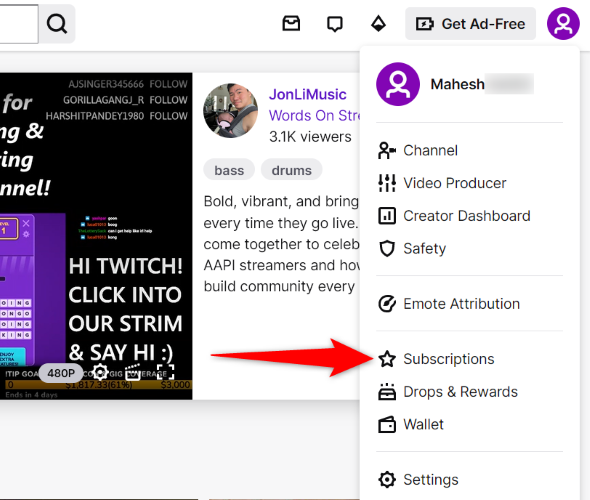Select the Mahesh username in dropdown
This screenshot has height=500, width=590.
click(x=457, y=84)
